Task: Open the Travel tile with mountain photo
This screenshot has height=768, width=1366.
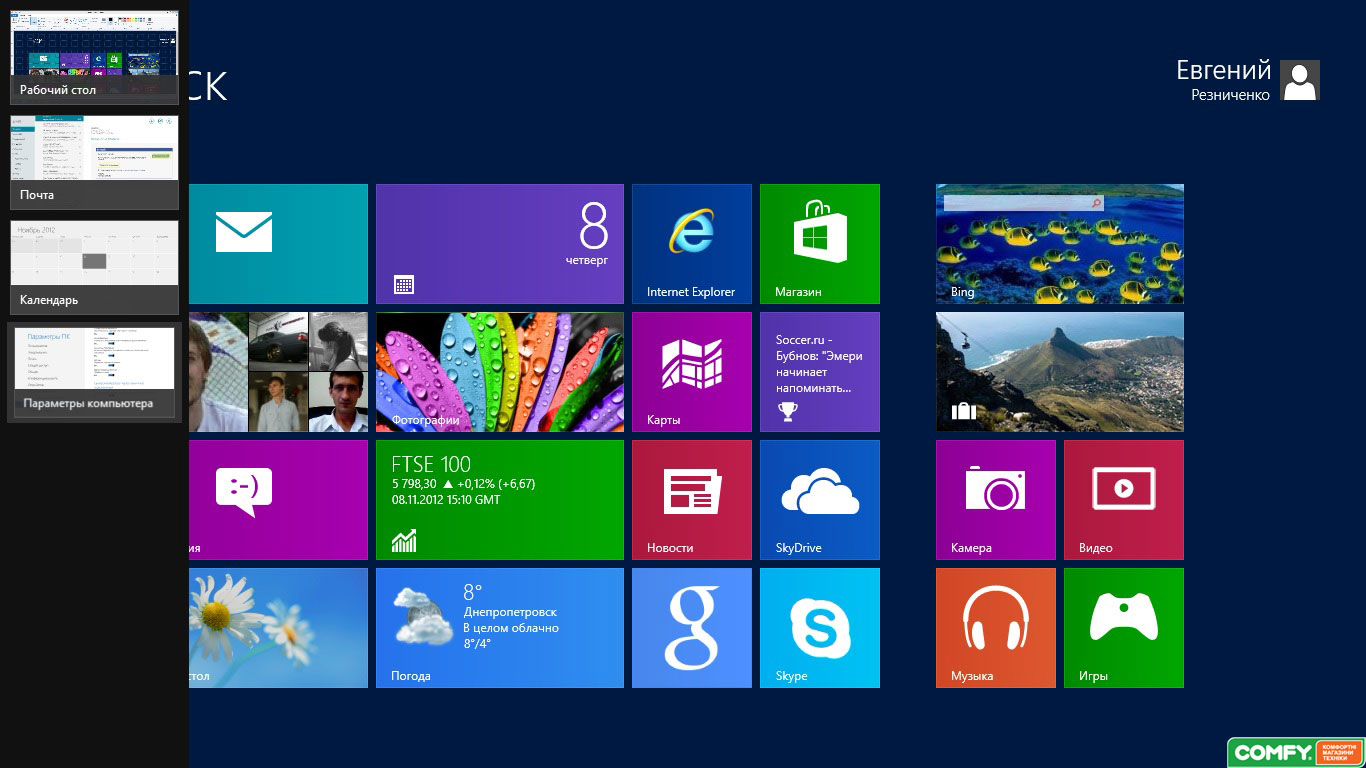Action: (1060, 372)
